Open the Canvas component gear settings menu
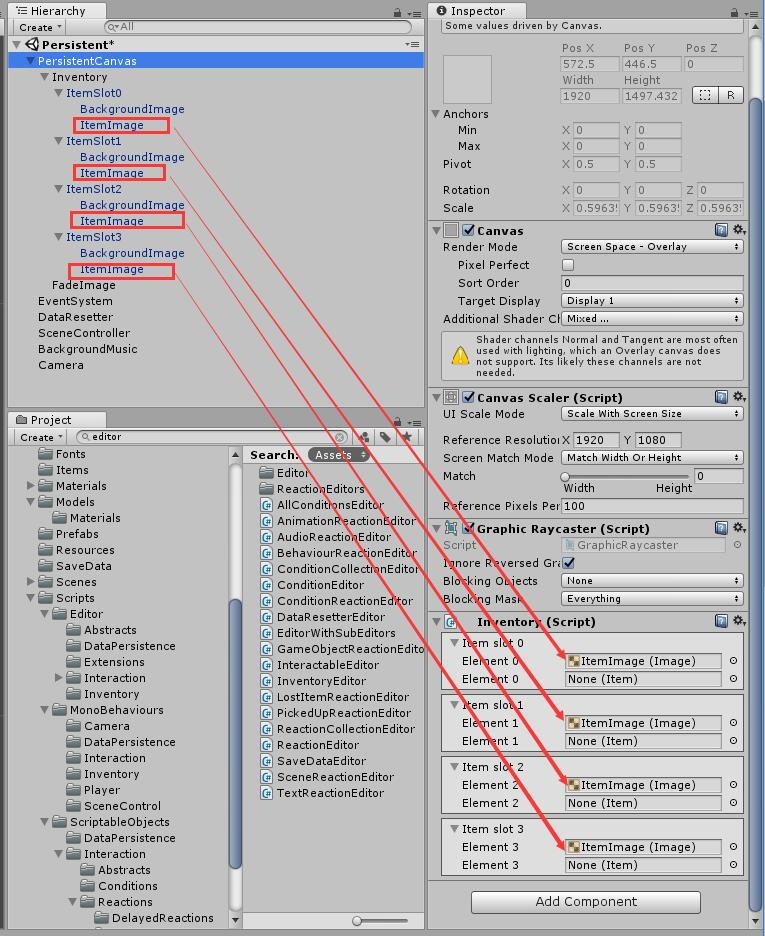Screen dimensions: 765x936 click(x=739, y=230)
